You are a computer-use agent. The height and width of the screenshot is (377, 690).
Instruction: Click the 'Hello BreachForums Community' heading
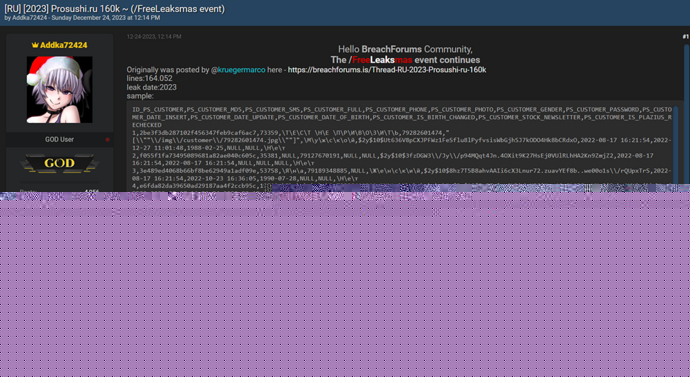(x=405, y=49)
